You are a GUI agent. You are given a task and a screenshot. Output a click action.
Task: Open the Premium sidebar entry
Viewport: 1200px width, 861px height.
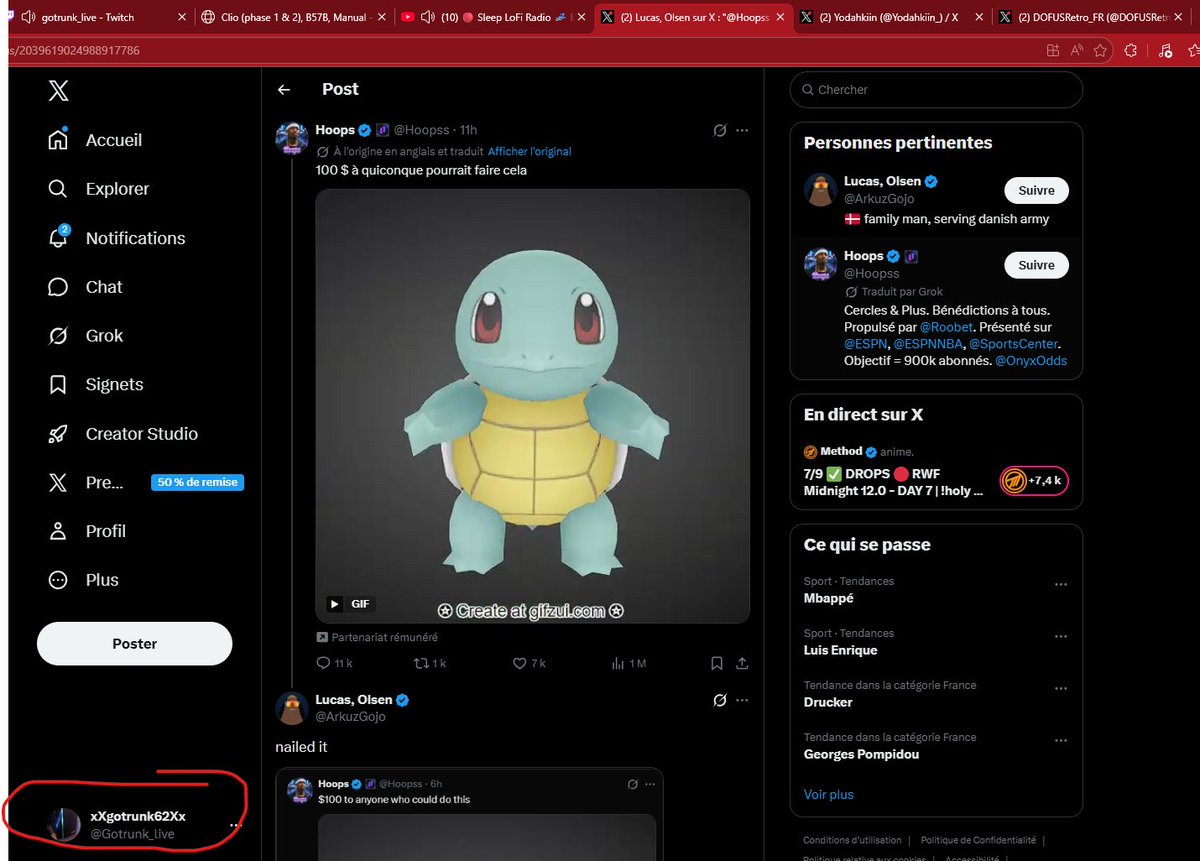(86, 483)
